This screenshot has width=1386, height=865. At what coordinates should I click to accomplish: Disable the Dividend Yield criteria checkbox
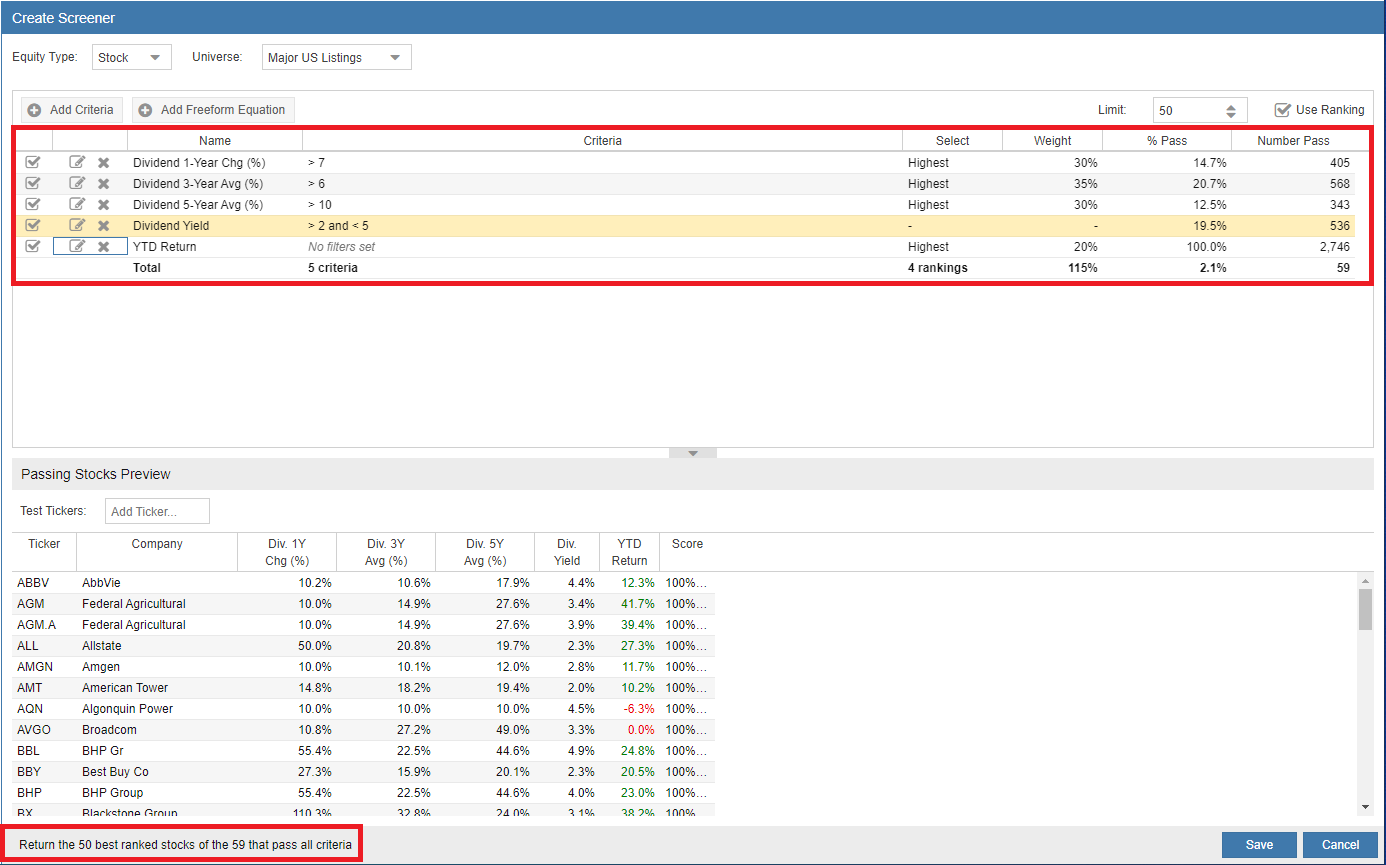pyautogui.click(x=32, y=226)
